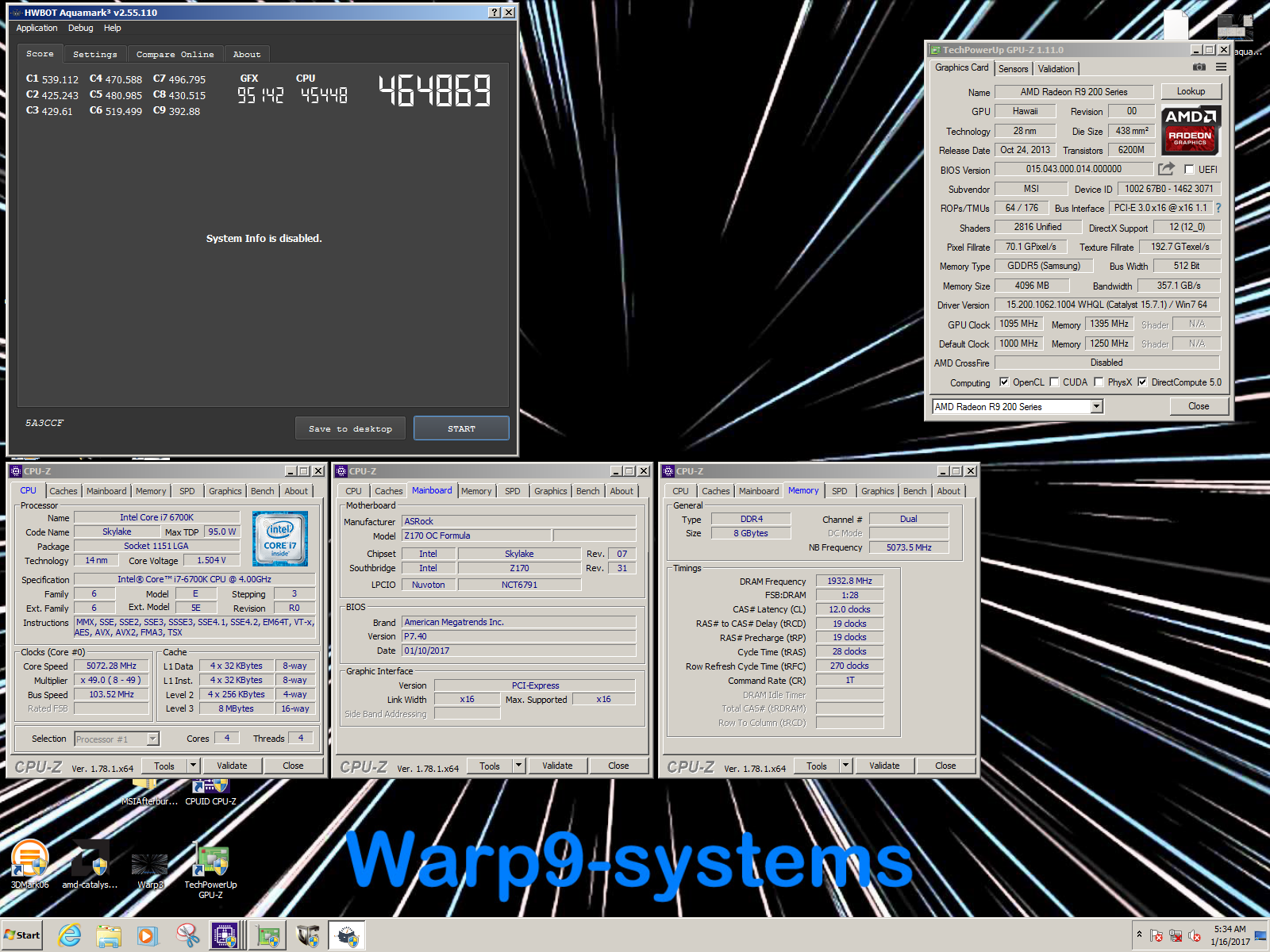Switch to the Sensors tab in GPU-Z
This screenshot has height=952, width=1270.
tap(1013, 69)
